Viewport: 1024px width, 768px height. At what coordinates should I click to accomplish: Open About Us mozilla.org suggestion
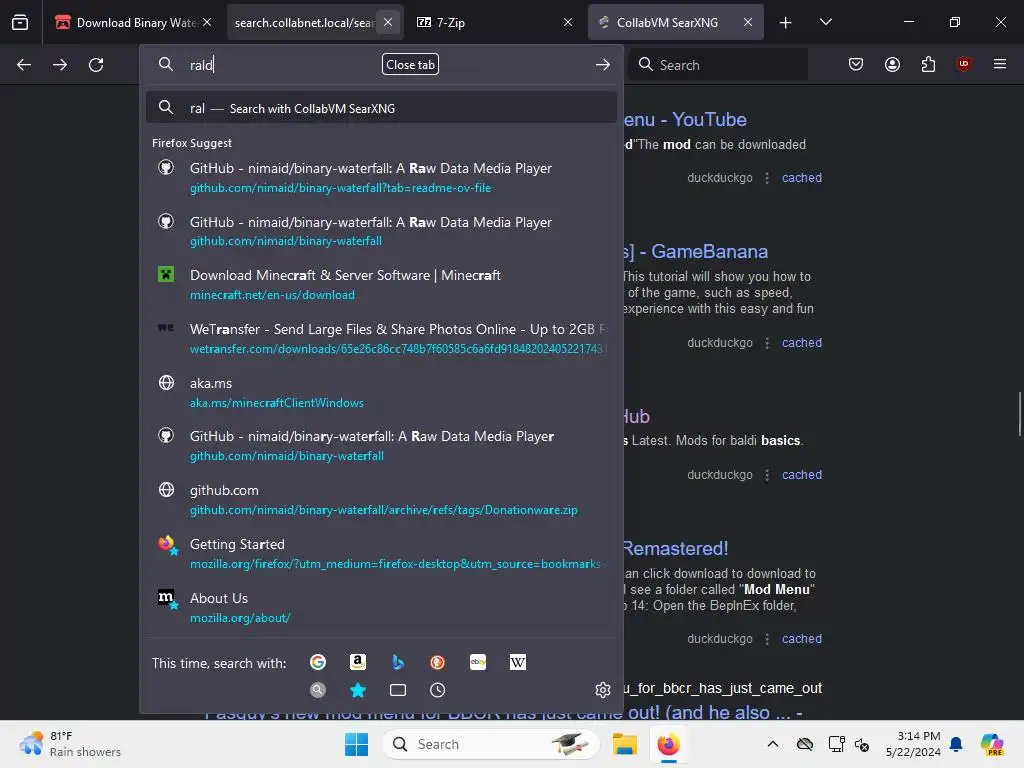coord(381,607)
